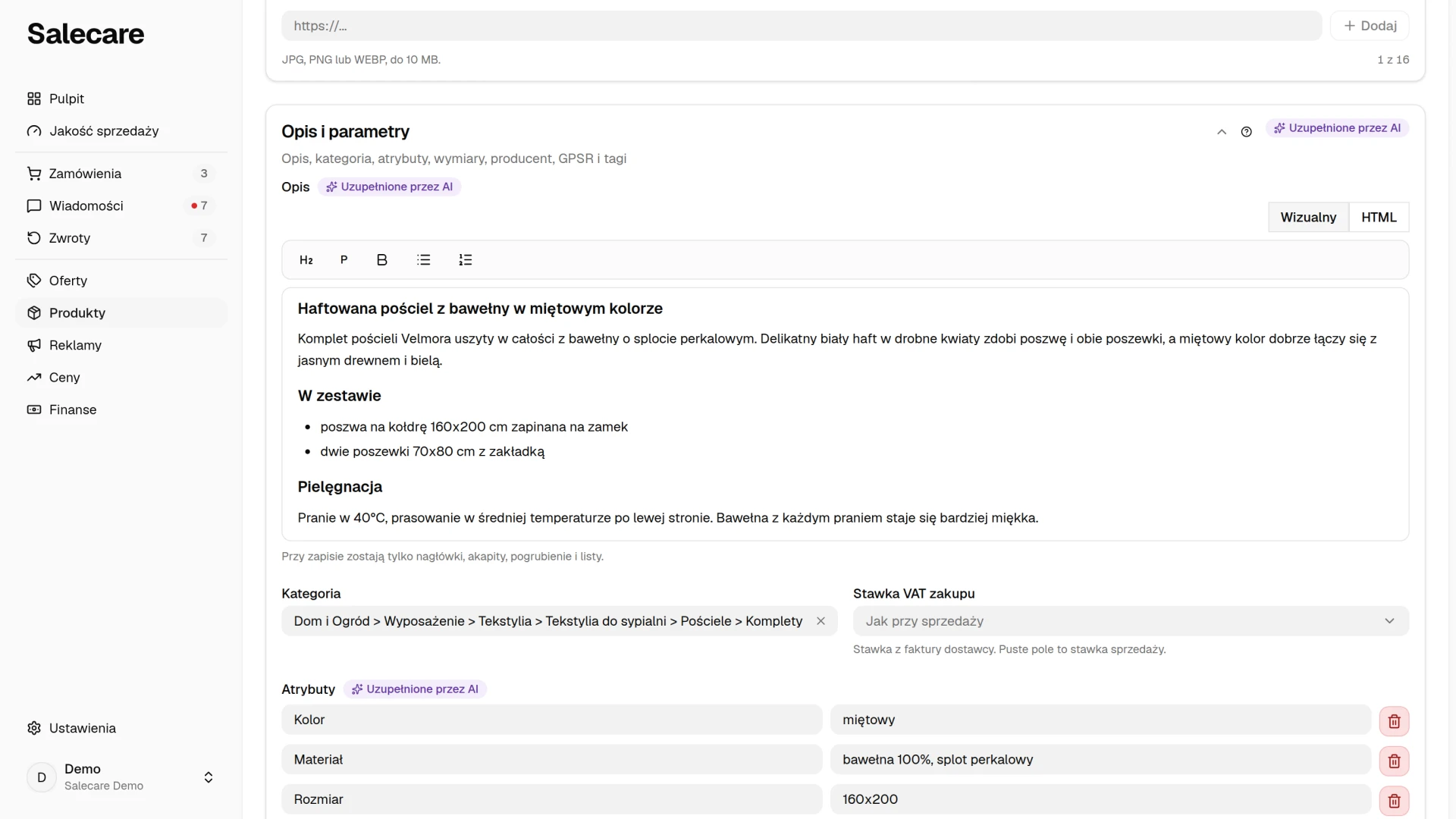Click the D avatar of the Demo account

42,777
